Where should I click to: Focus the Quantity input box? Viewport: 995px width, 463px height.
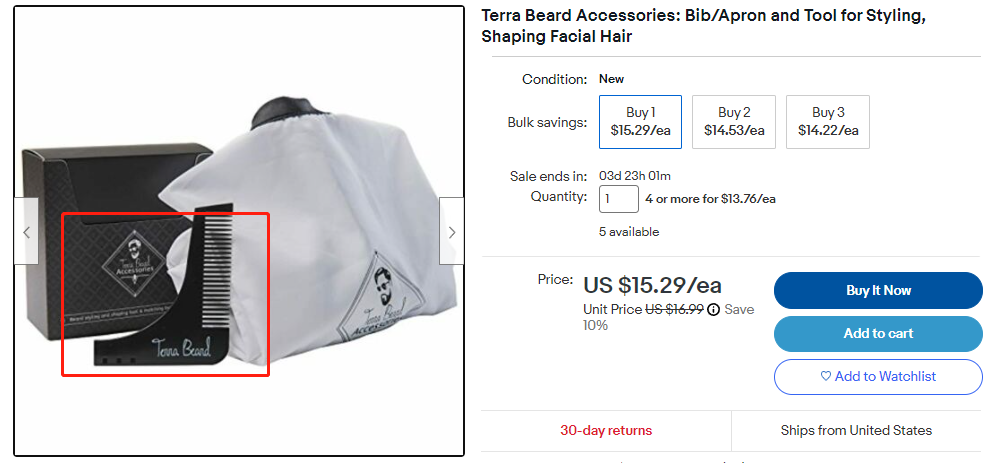pyautogui.click(x=618, y=199)
